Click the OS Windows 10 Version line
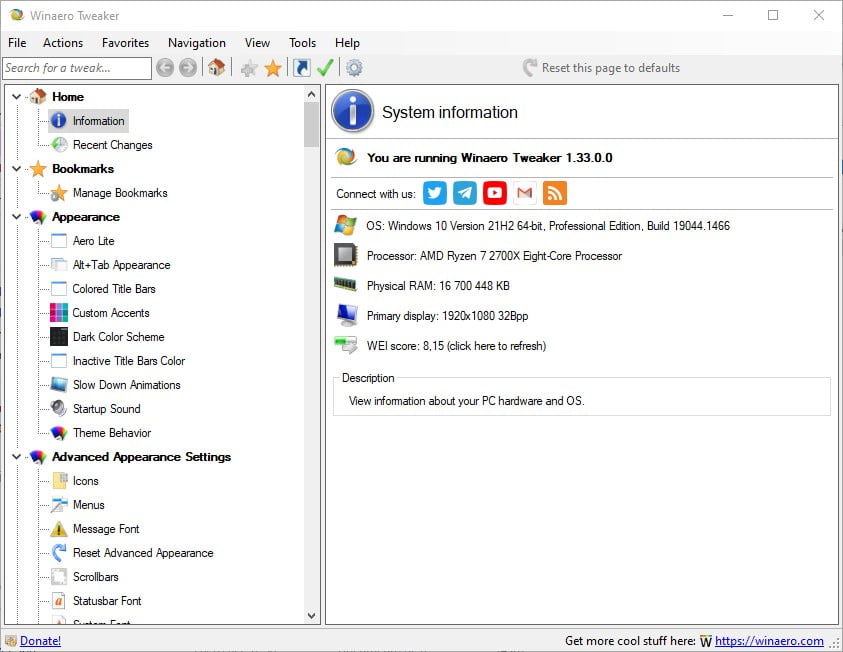Image resolution: width=843 pixels, height=652 pixels. coord(548,226)
